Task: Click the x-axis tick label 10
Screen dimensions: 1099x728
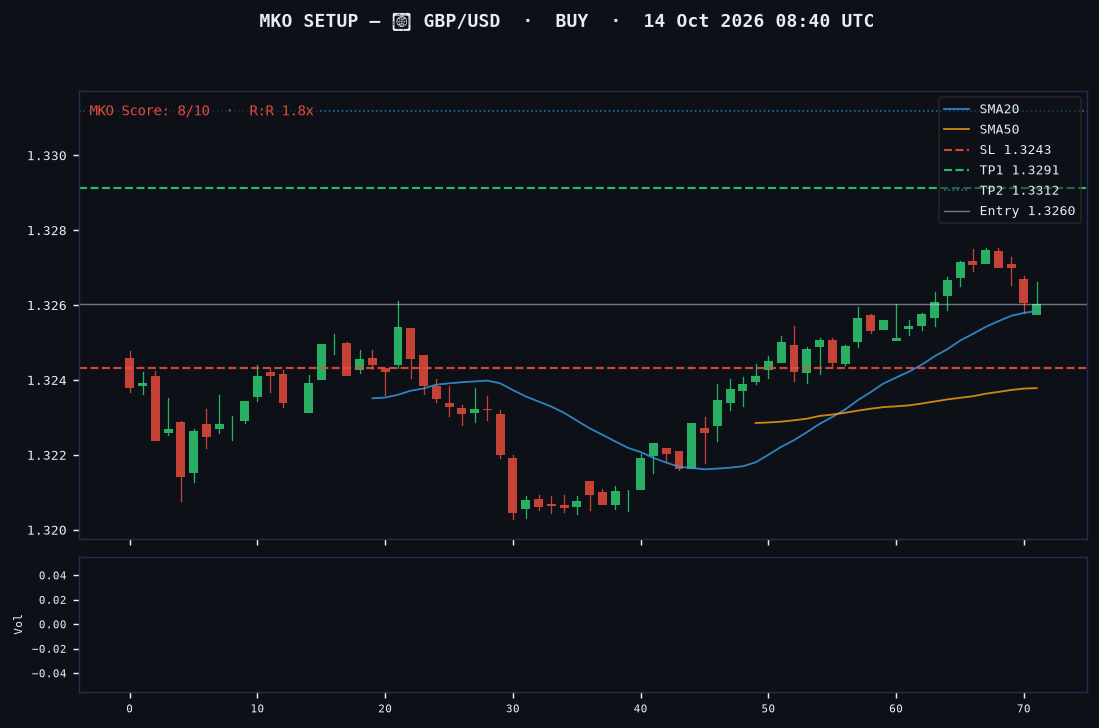Action: [x=257, y=709]
